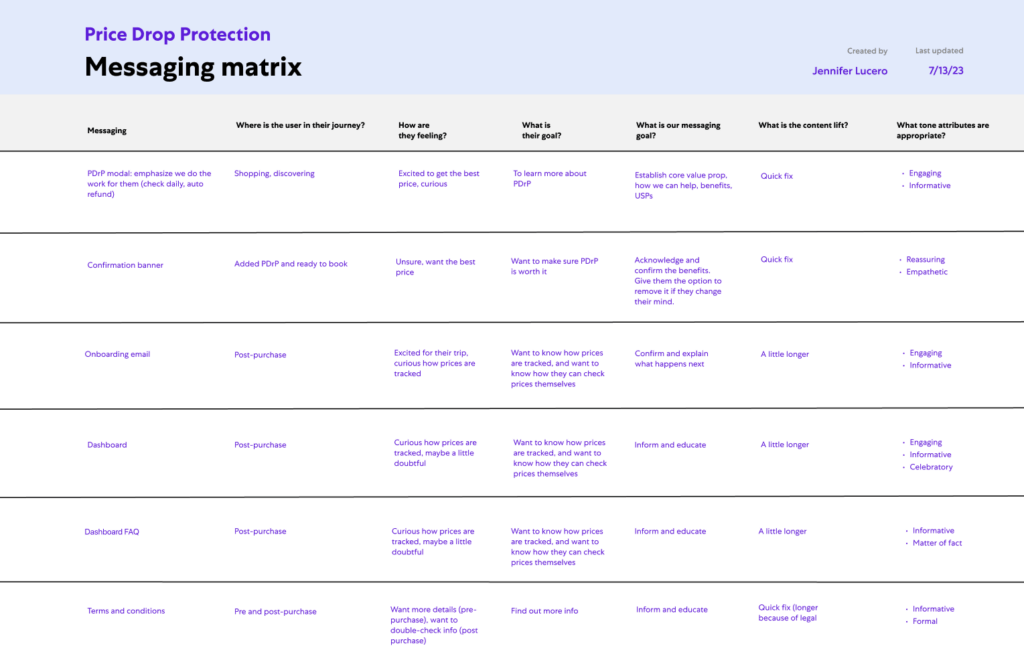Viewport: 1024px width, 656px height.
Task: Select the "Onboarding email" row label
Action: click(x=117, y=354)
